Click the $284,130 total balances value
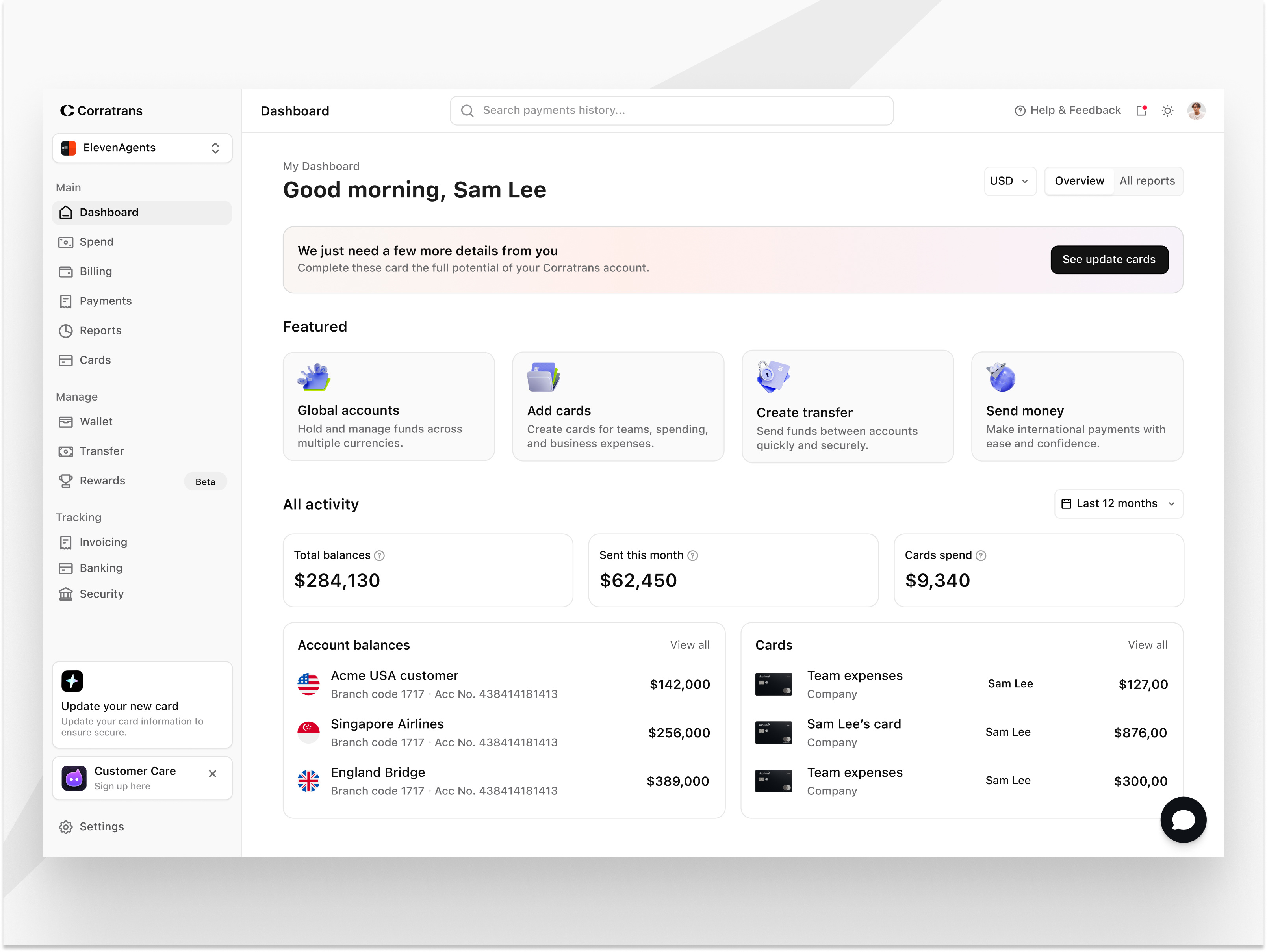The height and width of the screenshot is (952, 1267). (337, 581)
